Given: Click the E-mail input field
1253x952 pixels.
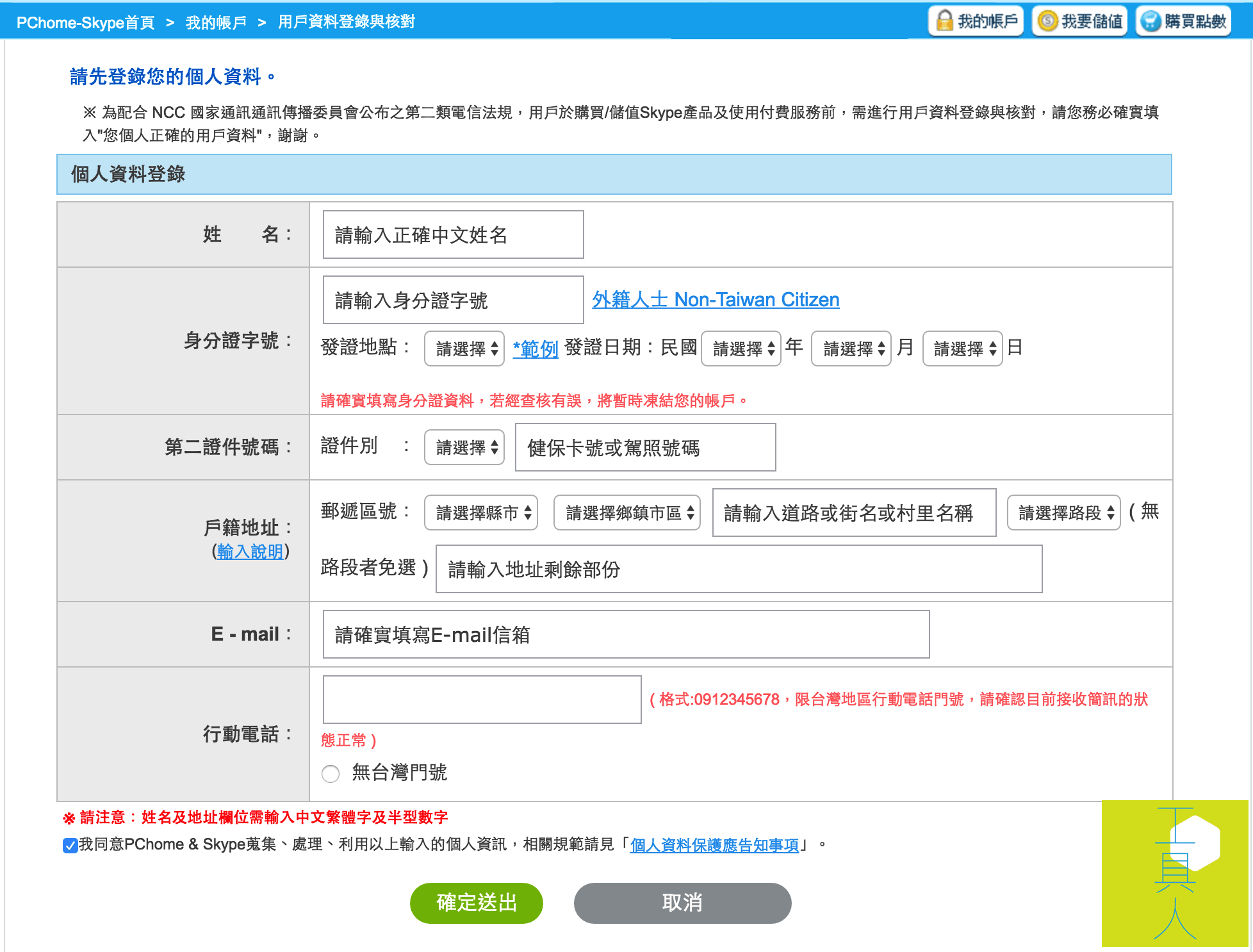Looking at the screenshot, I should coord(626,634).
